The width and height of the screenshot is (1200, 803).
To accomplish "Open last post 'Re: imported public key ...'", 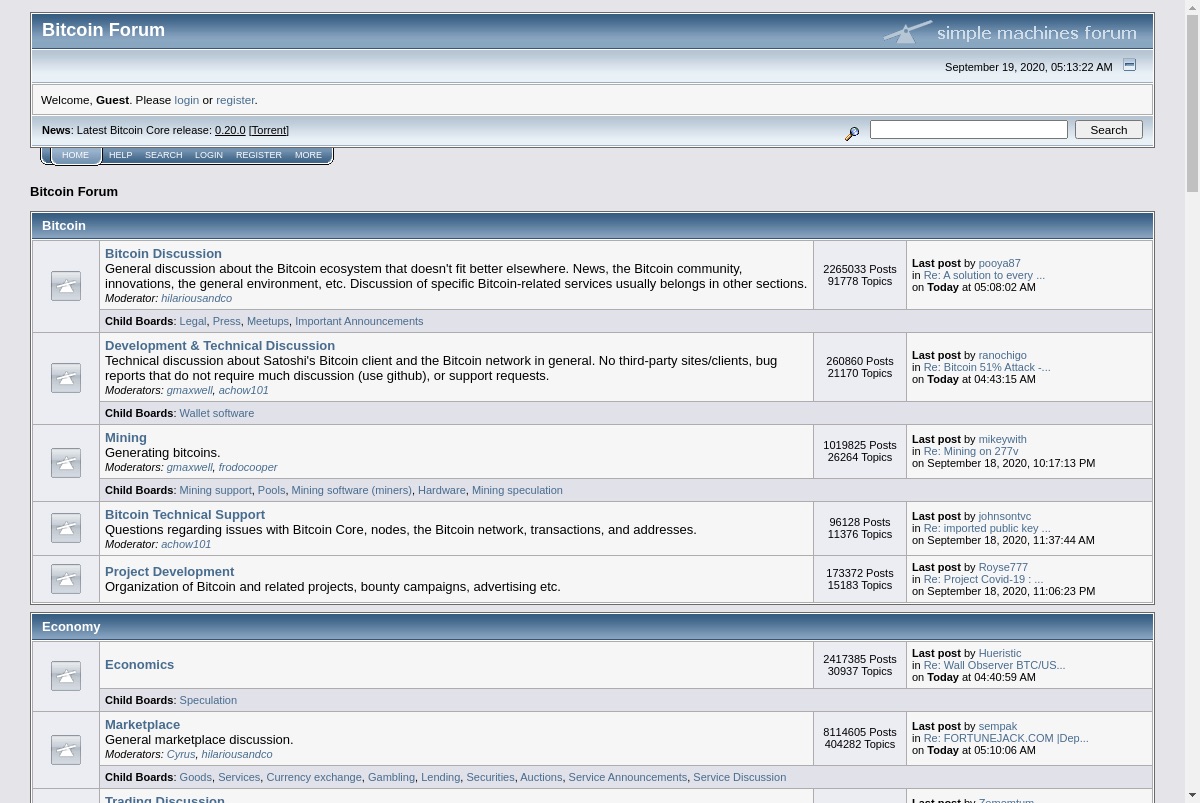I will pyautogui.click(x=987, y=529).
